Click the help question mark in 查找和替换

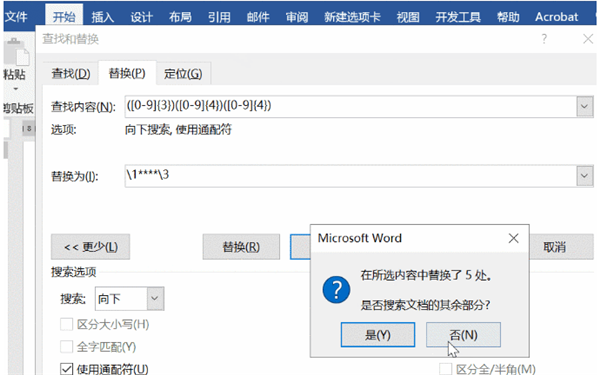[x=544, y=39]
